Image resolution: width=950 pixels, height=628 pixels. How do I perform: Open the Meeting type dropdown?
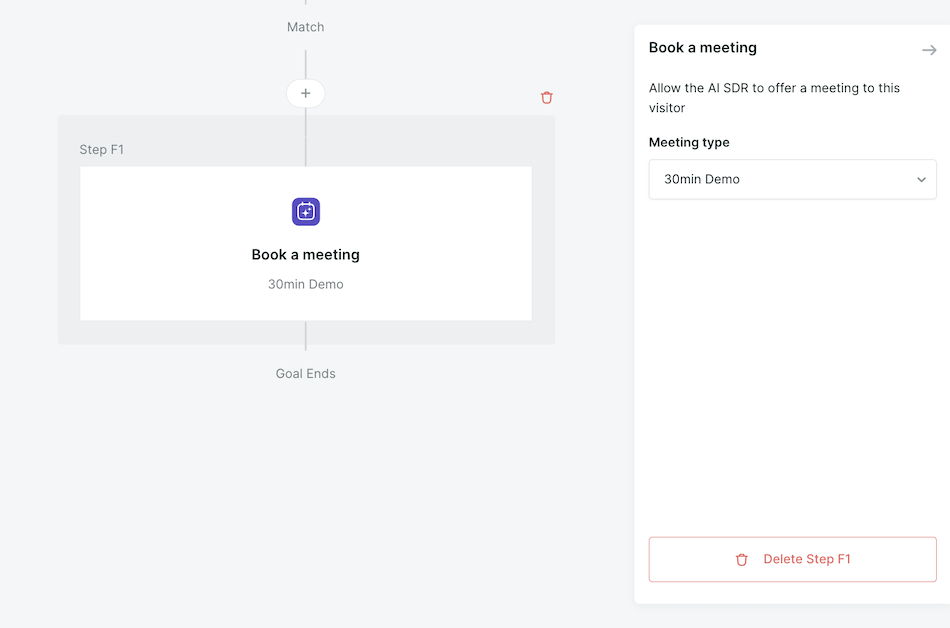point(792,179)
